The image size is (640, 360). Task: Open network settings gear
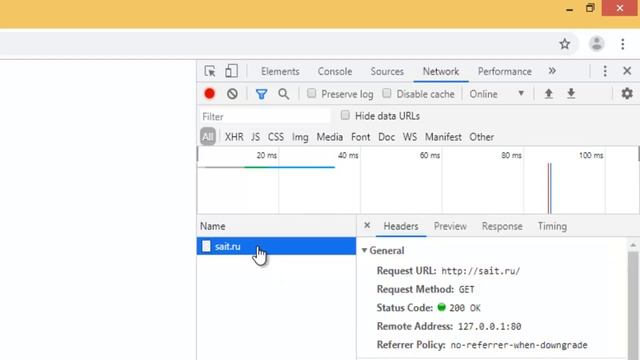pos(627,93)
